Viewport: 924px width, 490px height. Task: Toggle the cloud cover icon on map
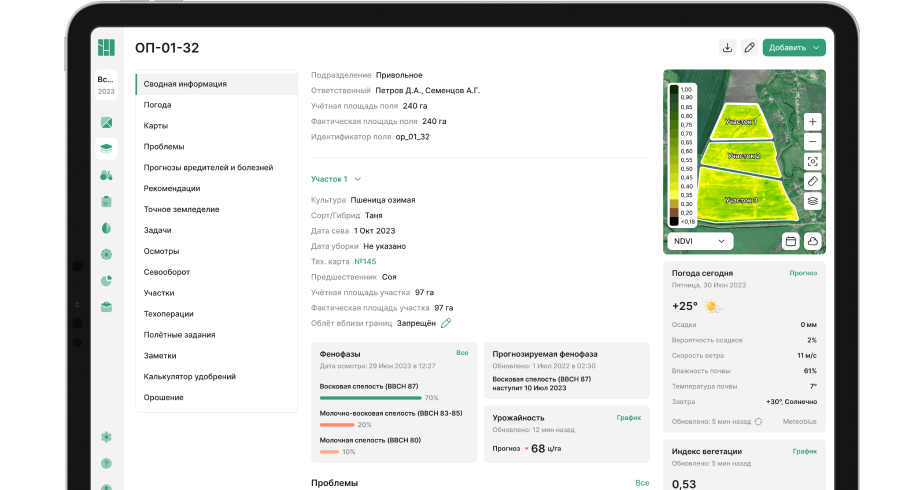click(x=812, y=241)
